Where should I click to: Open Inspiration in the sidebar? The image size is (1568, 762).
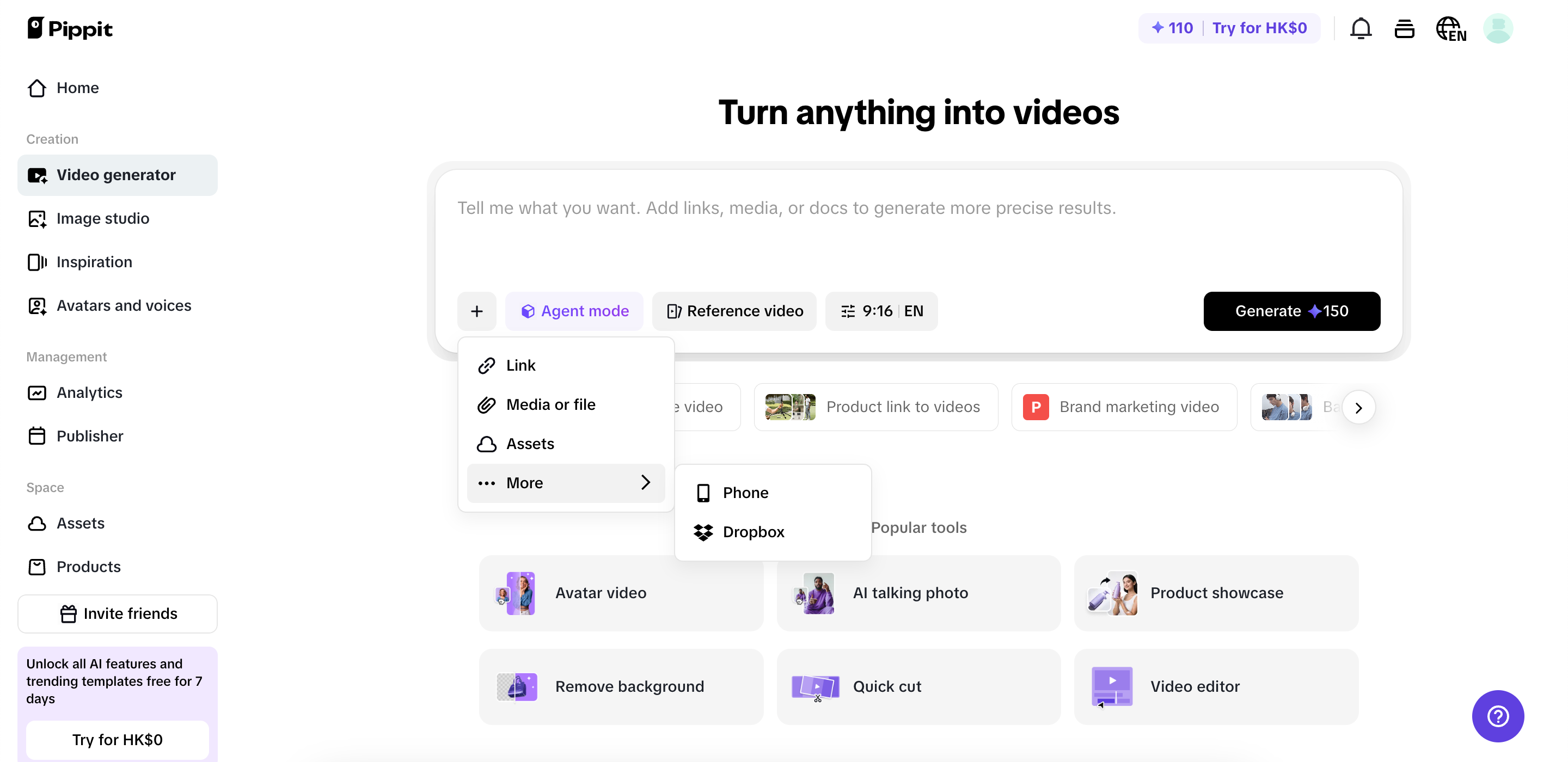(94, 262)
